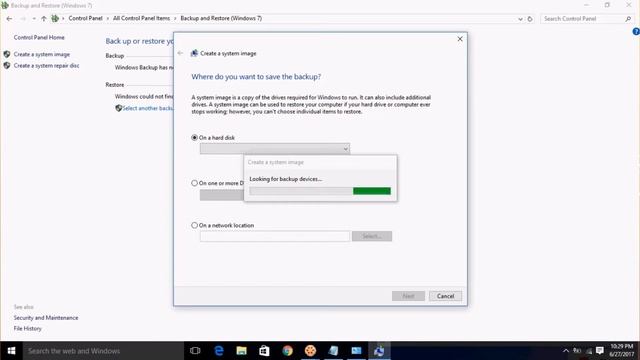Click the wizard back arrow
Viewport: 640px width, 360px height.
180,53
